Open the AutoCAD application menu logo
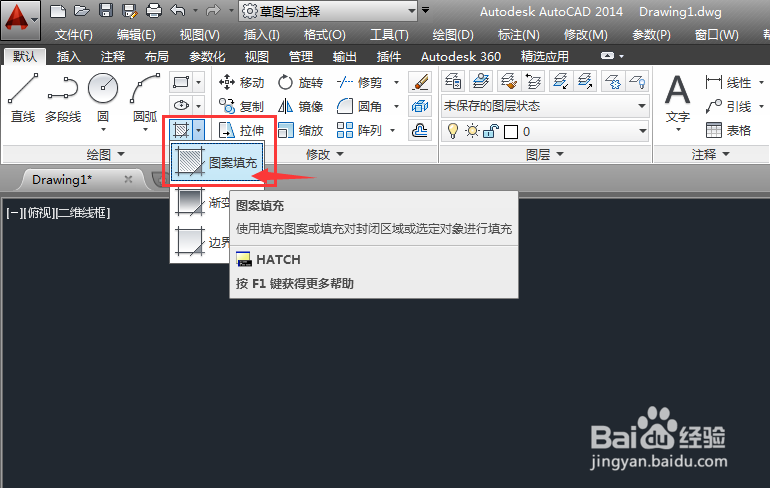The height and width of the screenshot is (488, 770). (x=20, y=20)
